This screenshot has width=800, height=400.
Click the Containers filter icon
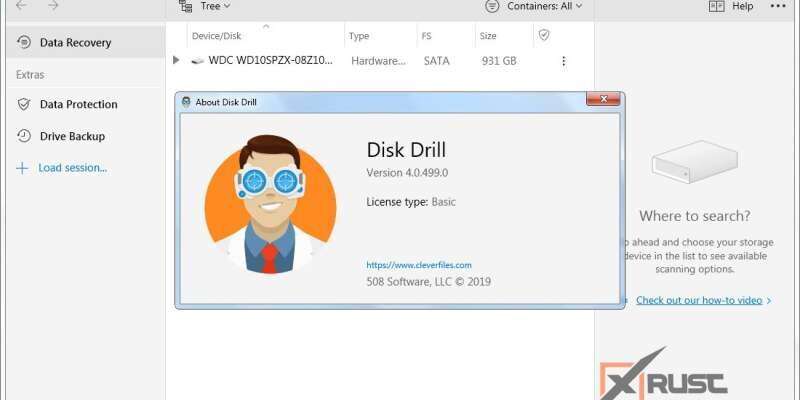[492, 6]
